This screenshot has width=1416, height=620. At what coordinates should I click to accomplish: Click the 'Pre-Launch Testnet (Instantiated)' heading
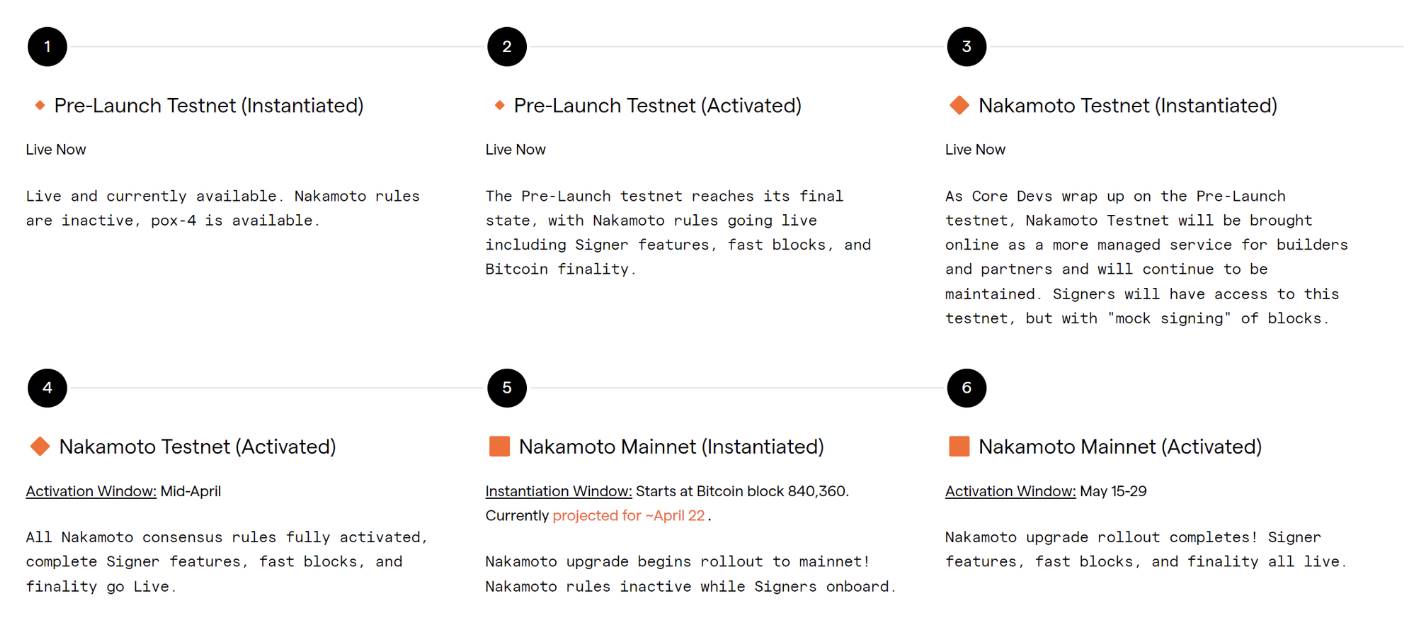coord(208,105)
